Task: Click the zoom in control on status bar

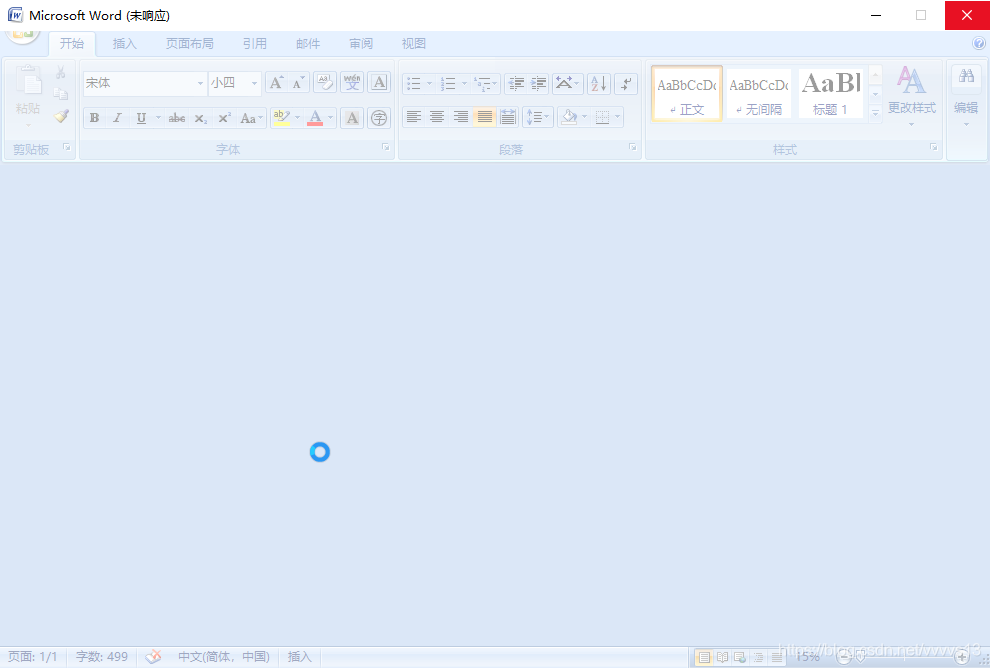Action: point(964,657)
